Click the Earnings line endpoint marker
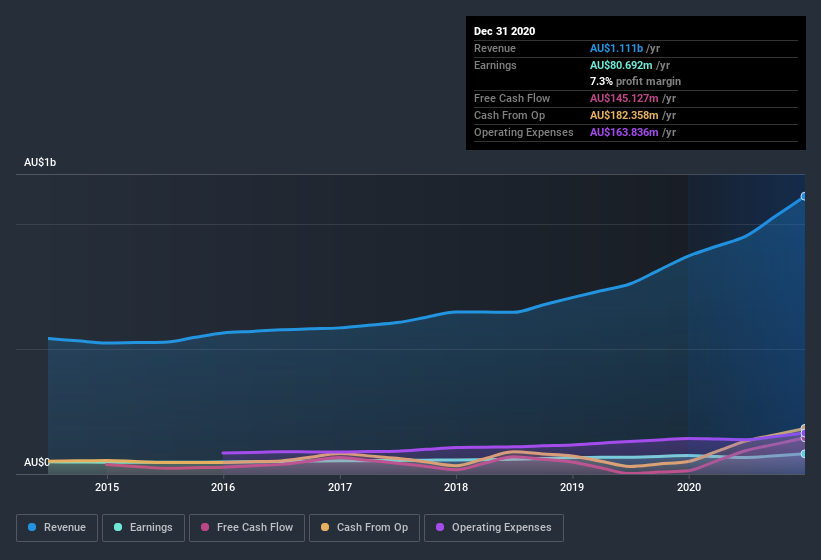The width and height of the screenshot is (821, 560). coord(804,454)
